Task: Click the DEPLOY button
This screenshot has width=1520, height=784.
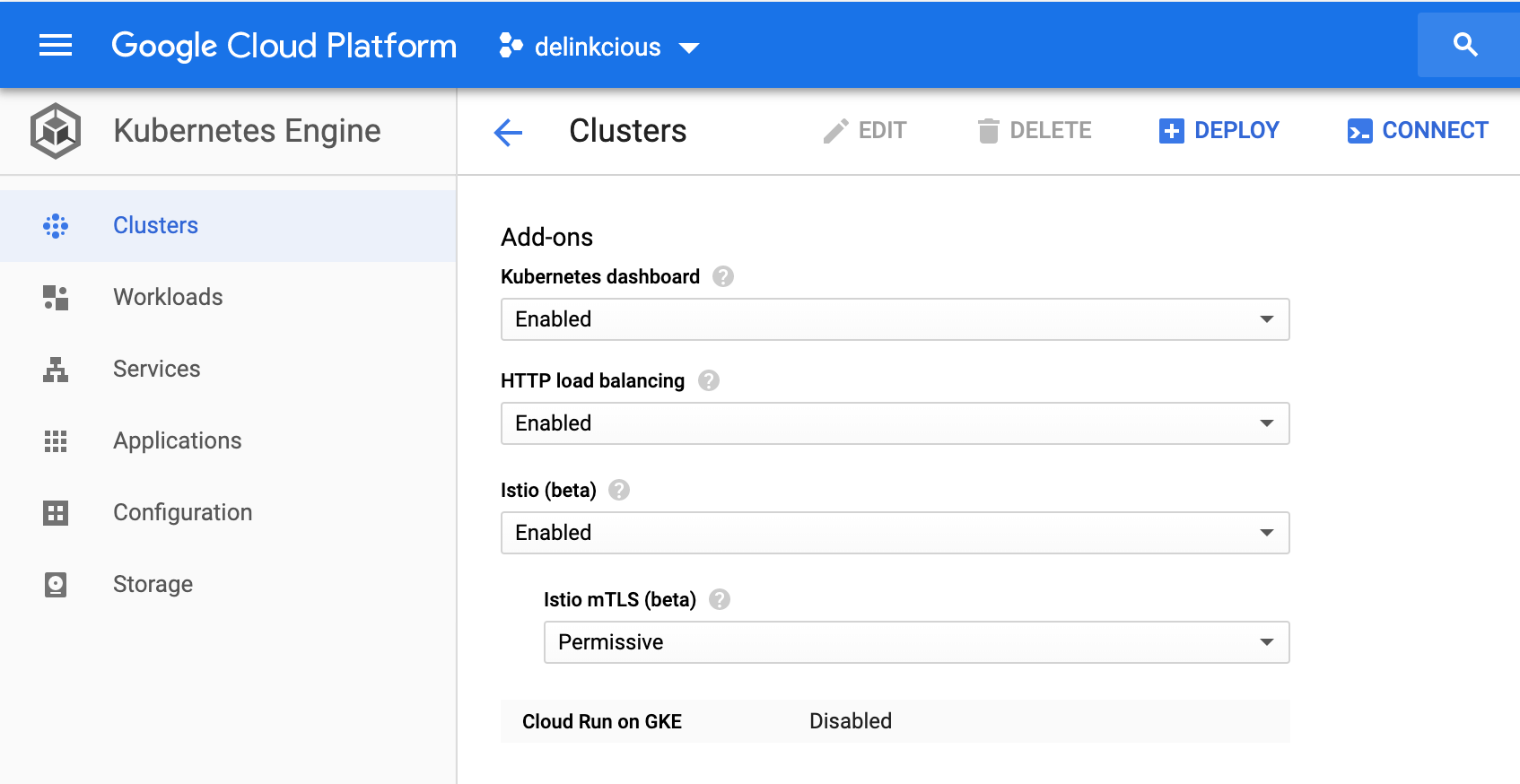Action: click(1219, 131)
